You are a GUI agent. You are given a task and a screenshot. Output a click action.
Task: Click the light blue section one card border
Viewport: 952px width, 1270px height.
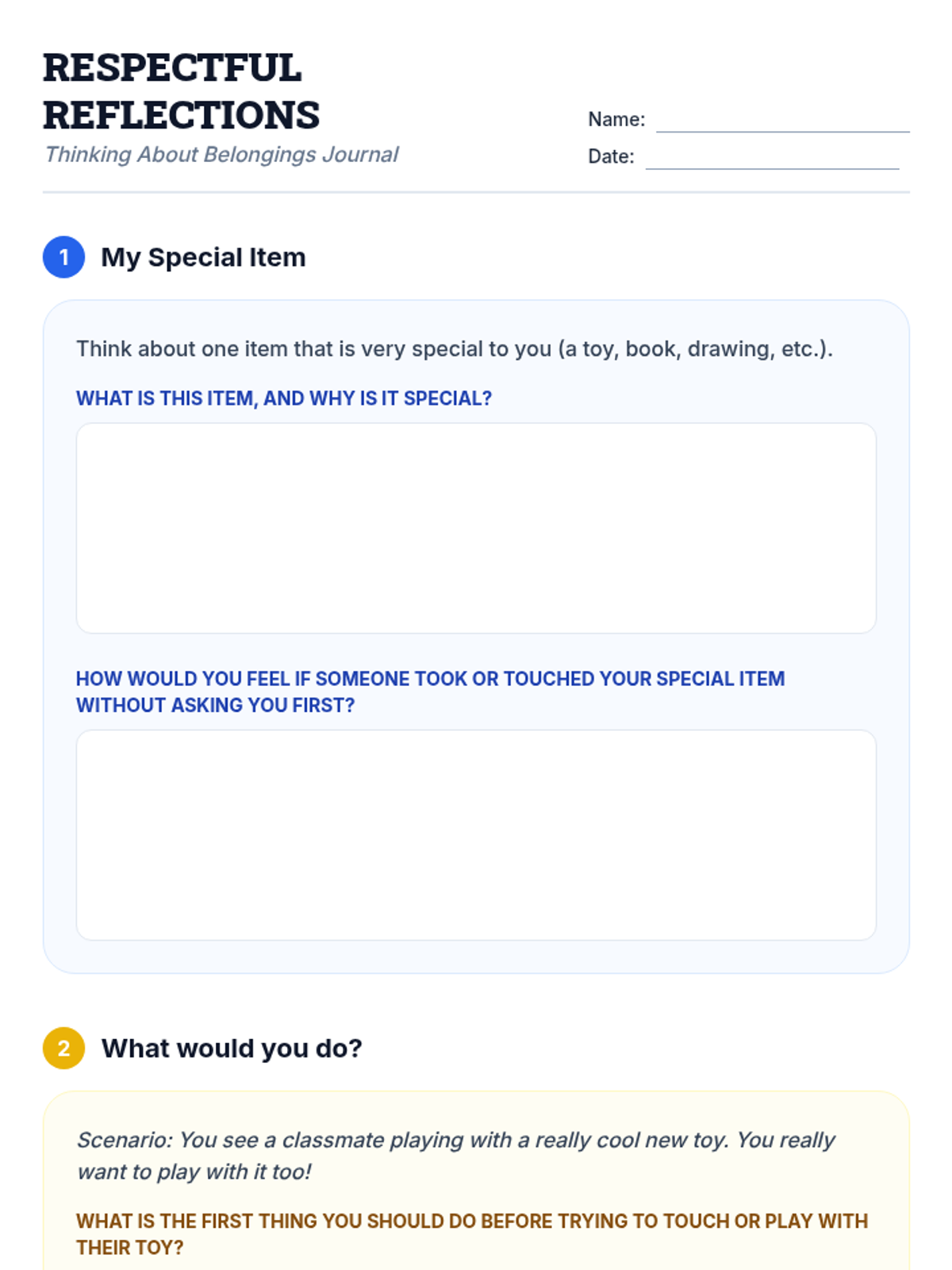pyautogui.click(x=476, y=301)
